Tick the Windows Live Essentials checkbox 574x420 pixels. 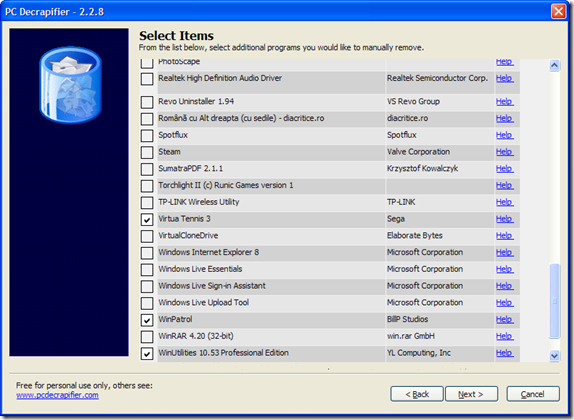(x=147, y=270)
